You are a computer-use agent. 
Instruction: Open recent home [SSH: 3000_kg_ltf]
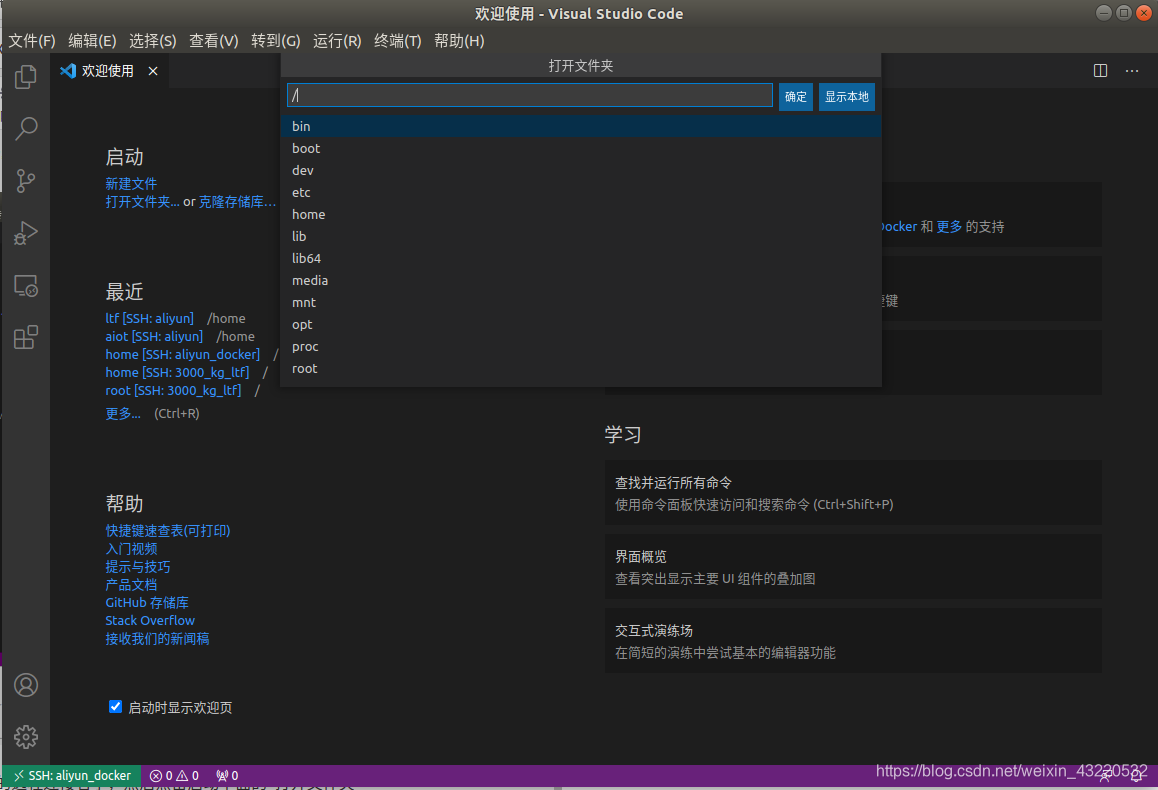[x=177, y=372]
